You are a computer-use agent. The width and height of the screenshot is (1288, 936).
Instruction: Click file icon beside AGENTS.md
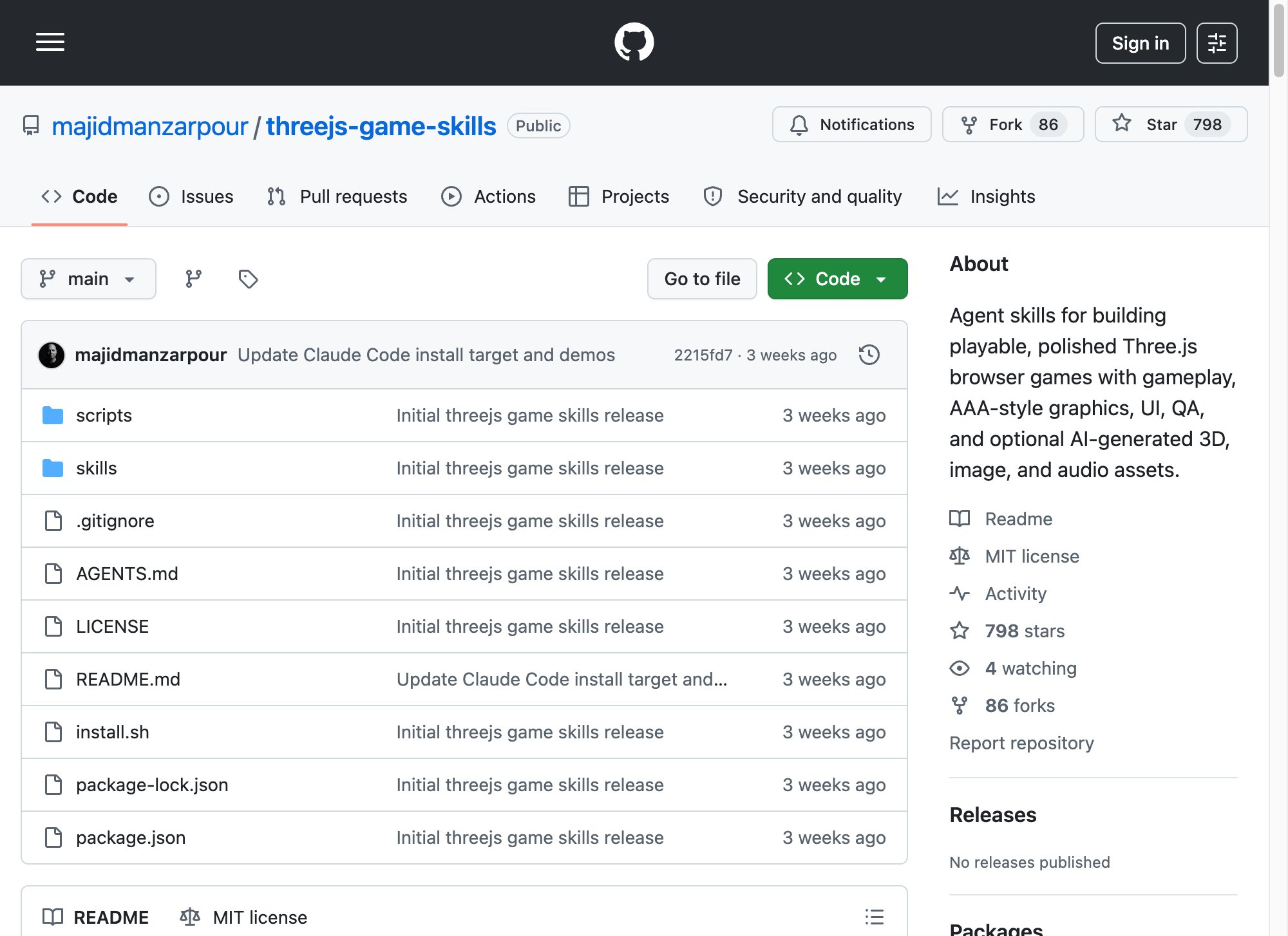(53, 574)
